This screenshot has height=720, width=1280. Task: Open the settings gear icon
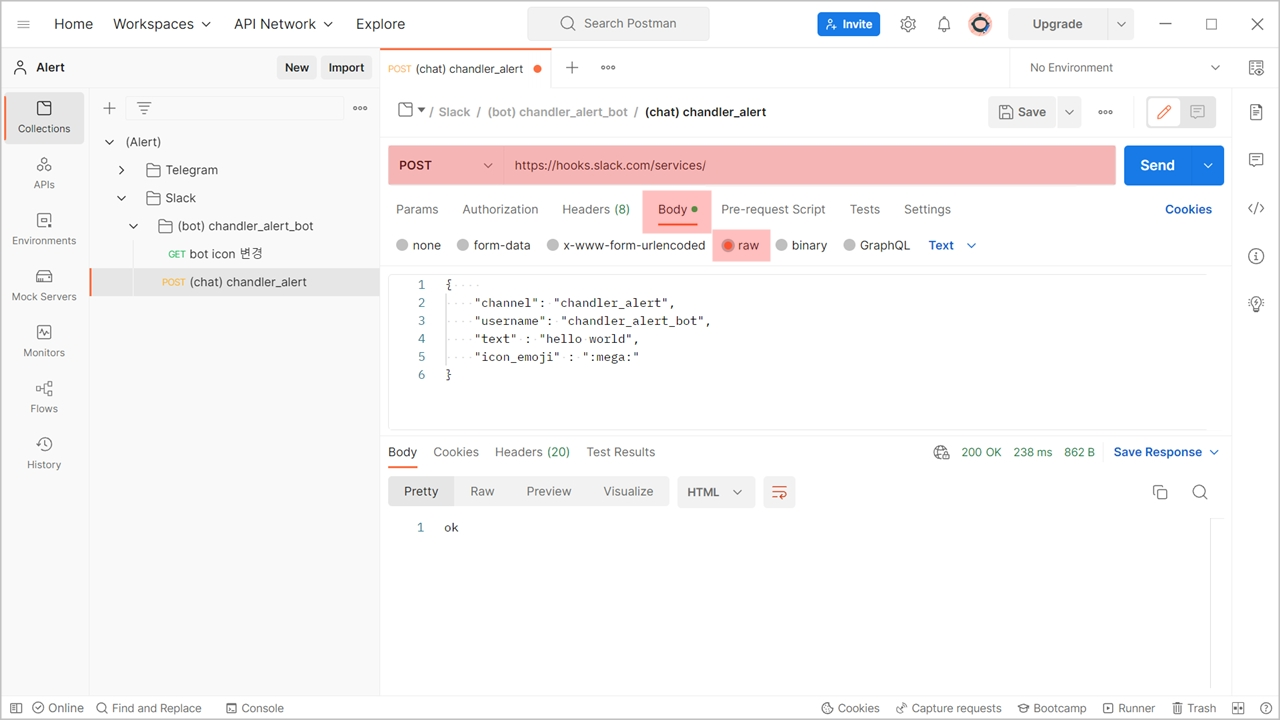coord(908,24)
